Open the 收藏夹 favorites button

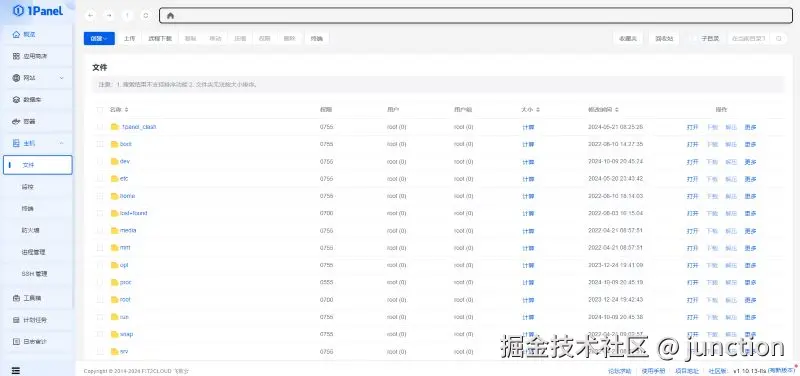point(628,38)
